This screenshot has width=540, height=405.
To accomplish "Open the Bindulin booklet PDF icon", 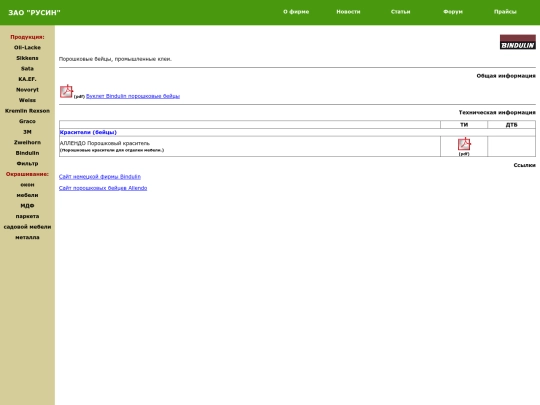I will tap(66, 91).
